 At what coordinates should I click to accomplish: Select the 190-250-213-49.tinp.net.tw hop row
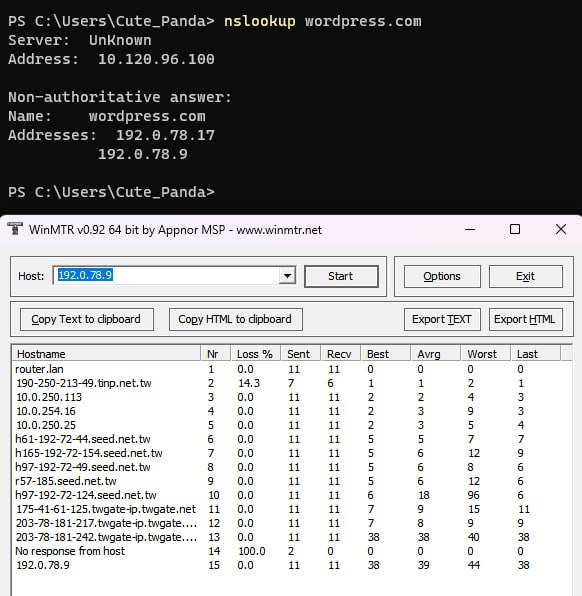pyautogui.click(x=291, y=383)
